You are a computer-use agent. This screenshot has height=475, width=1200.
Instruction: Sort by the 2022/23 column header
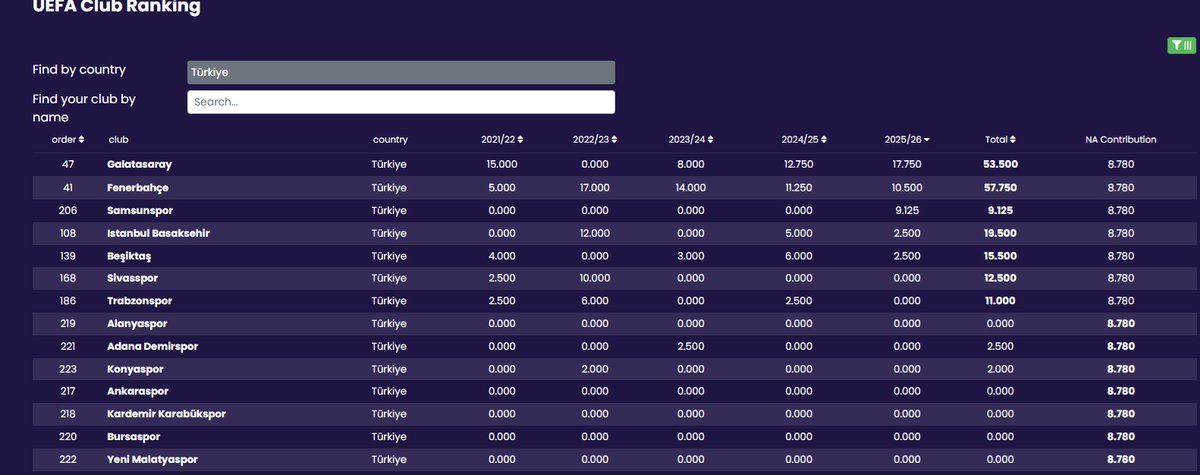tap(594, 140)
